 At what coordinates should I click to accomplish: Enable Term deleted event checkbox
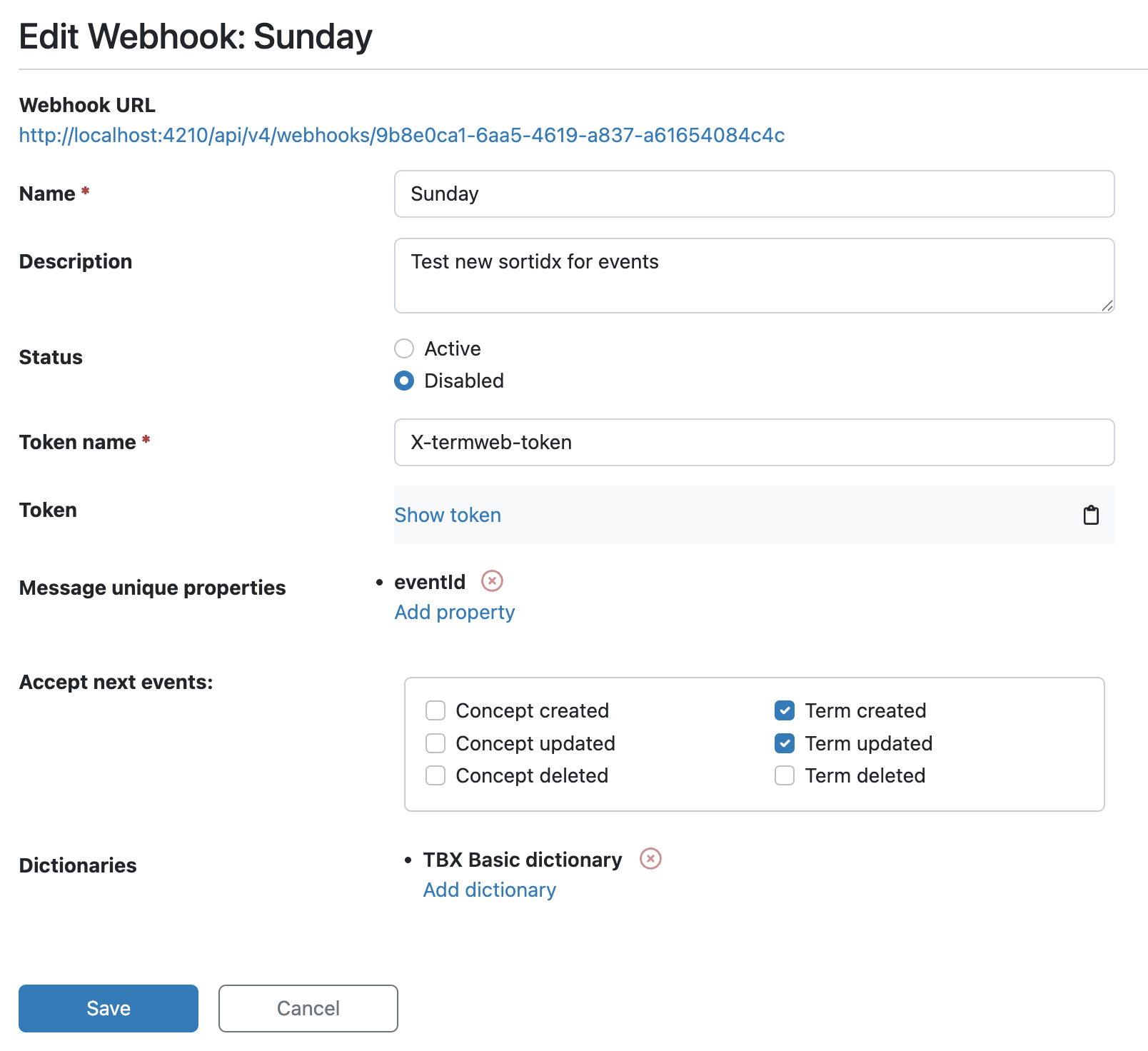point(785,775)
